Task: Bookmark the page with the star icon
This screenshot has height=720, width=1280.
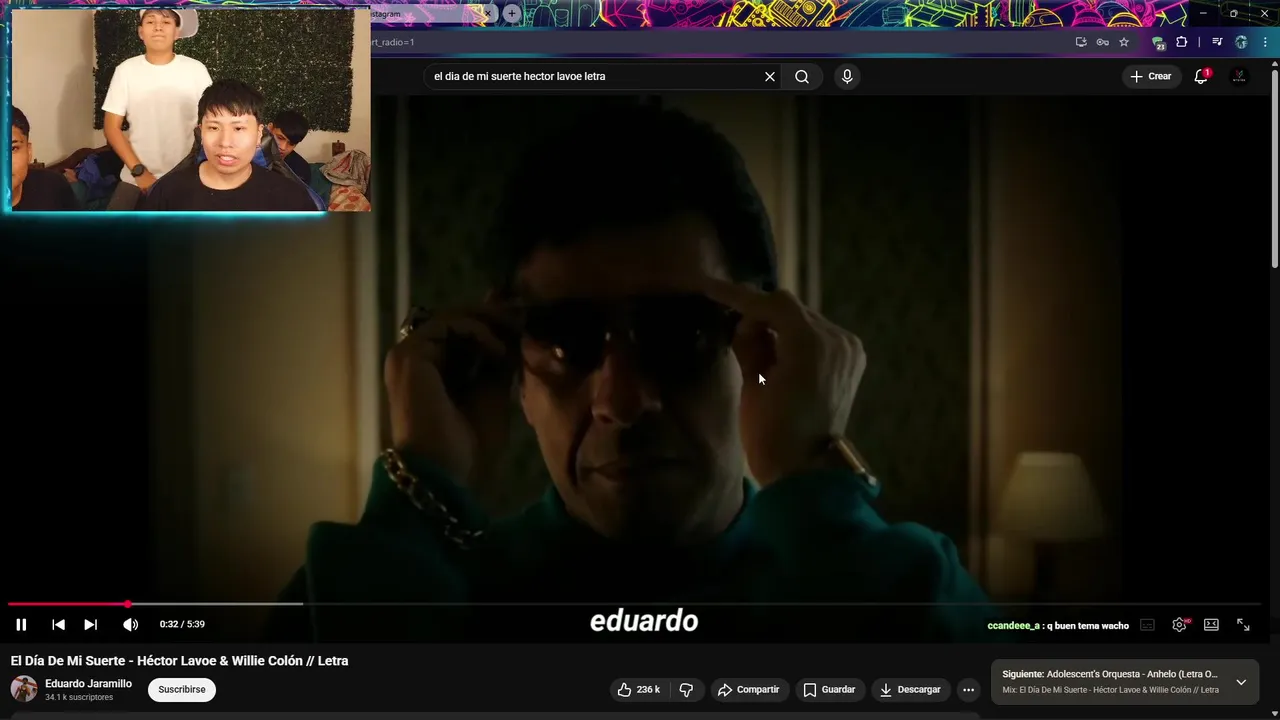Action: [1124, 42]
